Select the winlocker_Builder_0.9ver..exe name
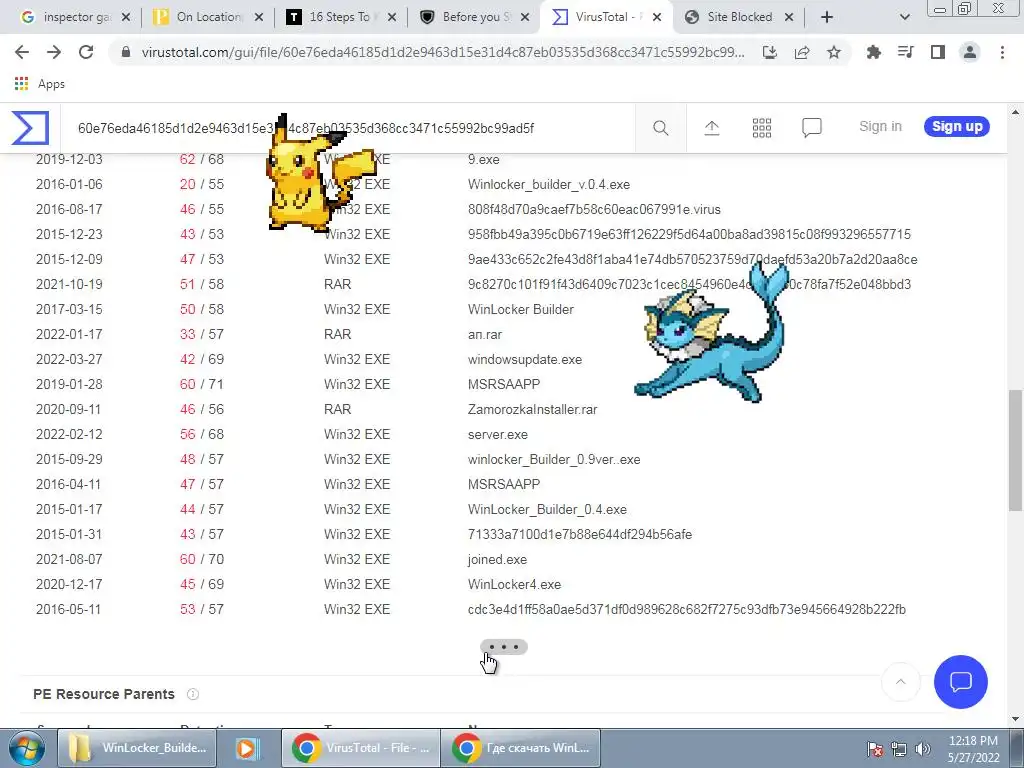The height and width of the screenshot is (768, 1024). click(x=554, y=460)
